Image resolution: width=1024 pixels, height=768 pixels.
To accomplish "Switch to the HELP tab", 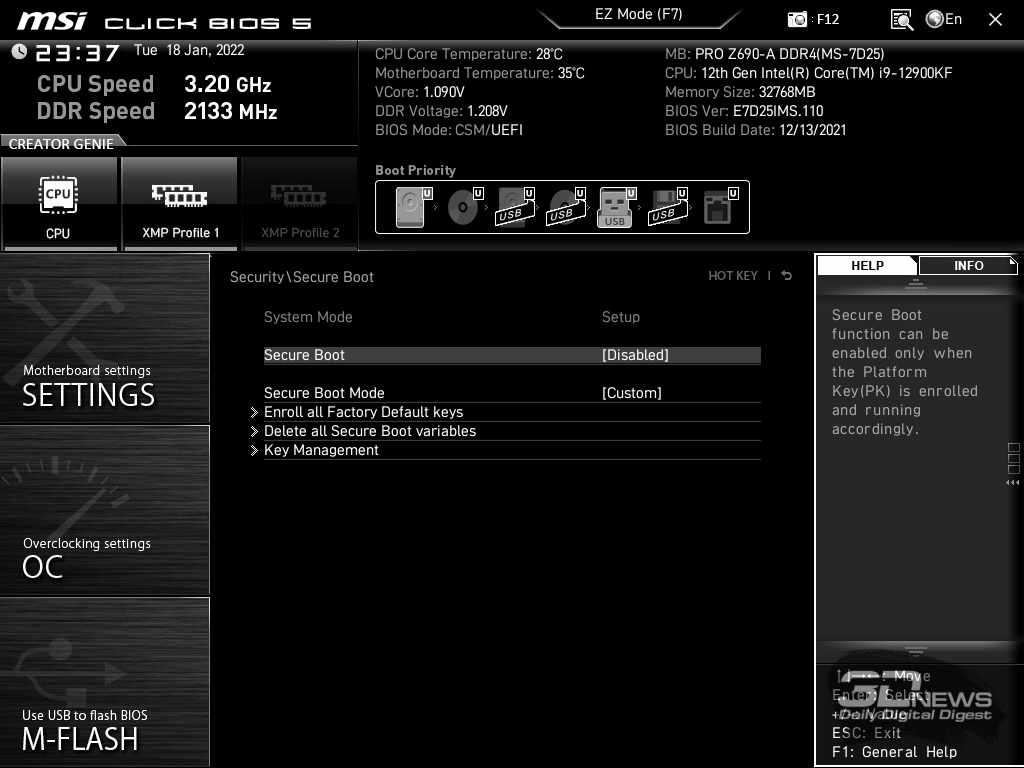I will point(867,265).
